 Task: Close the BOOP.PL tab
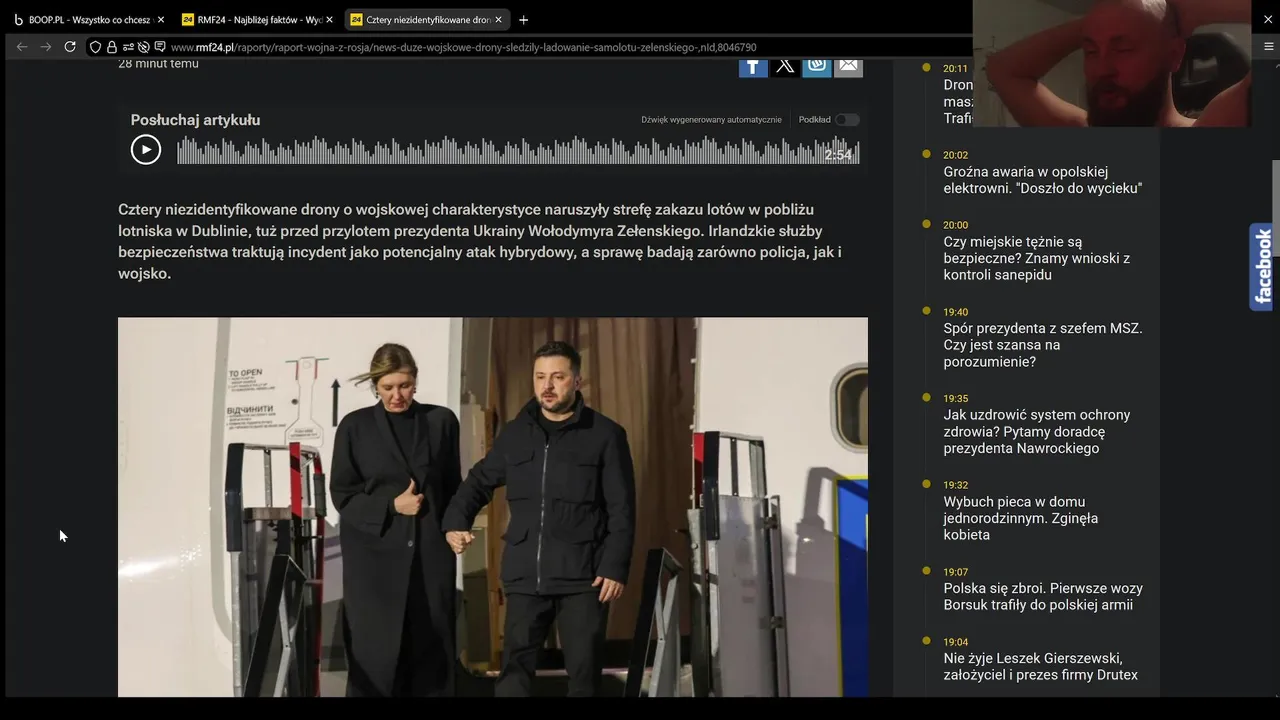coord(160,20)
